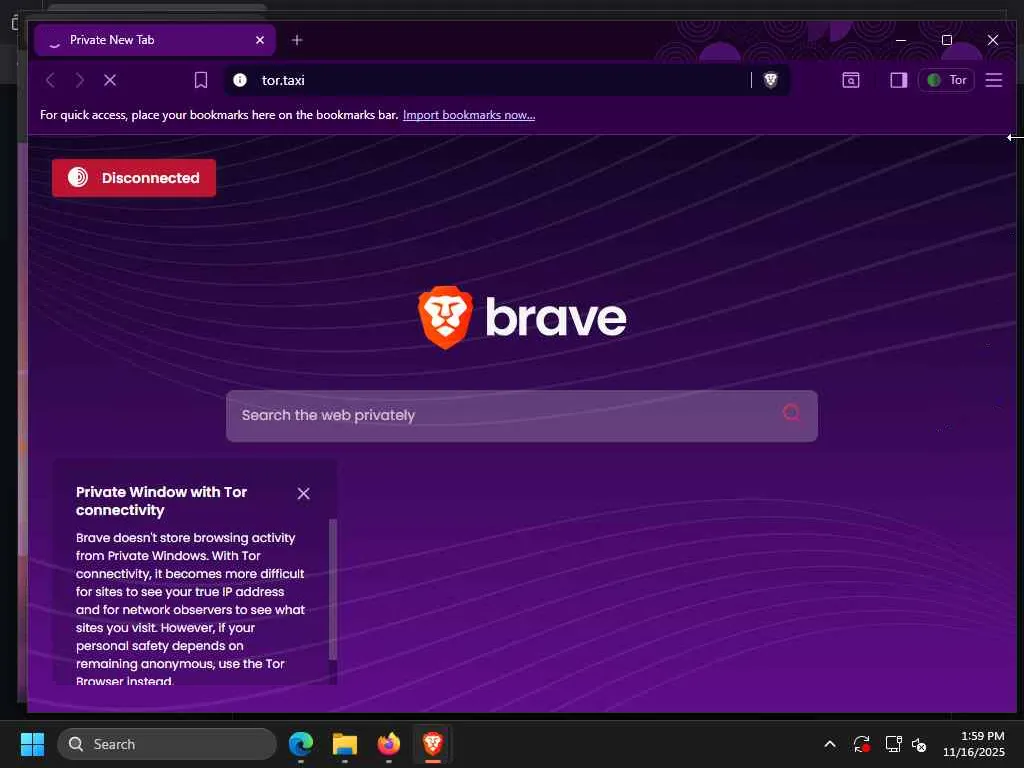
Task: View site information icon in address bar
Action: pyautogui.click(x=240, y=80)
